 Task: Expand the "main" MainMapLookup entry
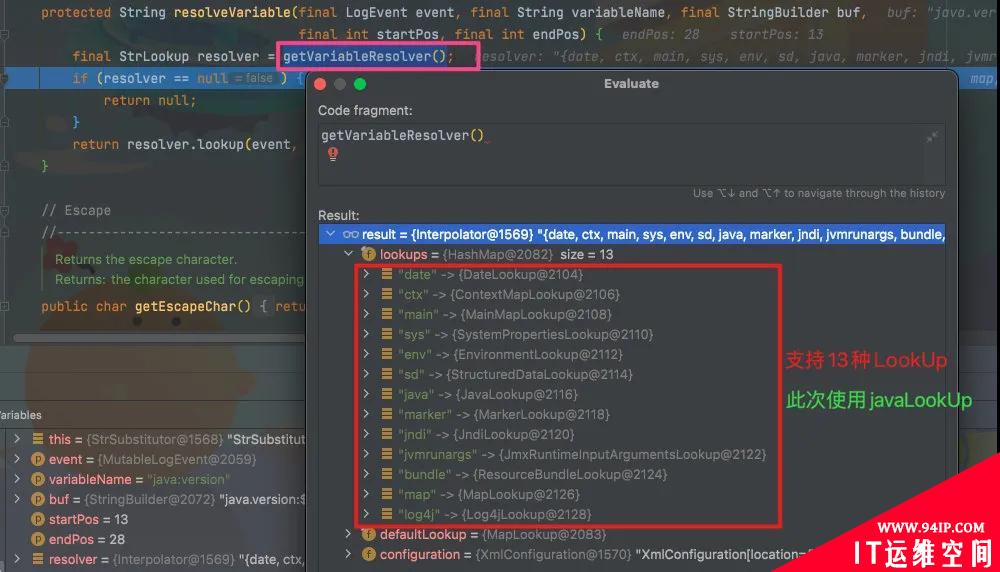coord(367,314)
